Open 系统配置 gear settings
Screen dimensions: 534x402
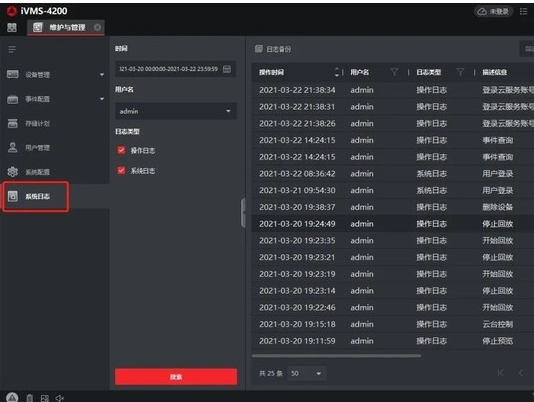point(13,172)
